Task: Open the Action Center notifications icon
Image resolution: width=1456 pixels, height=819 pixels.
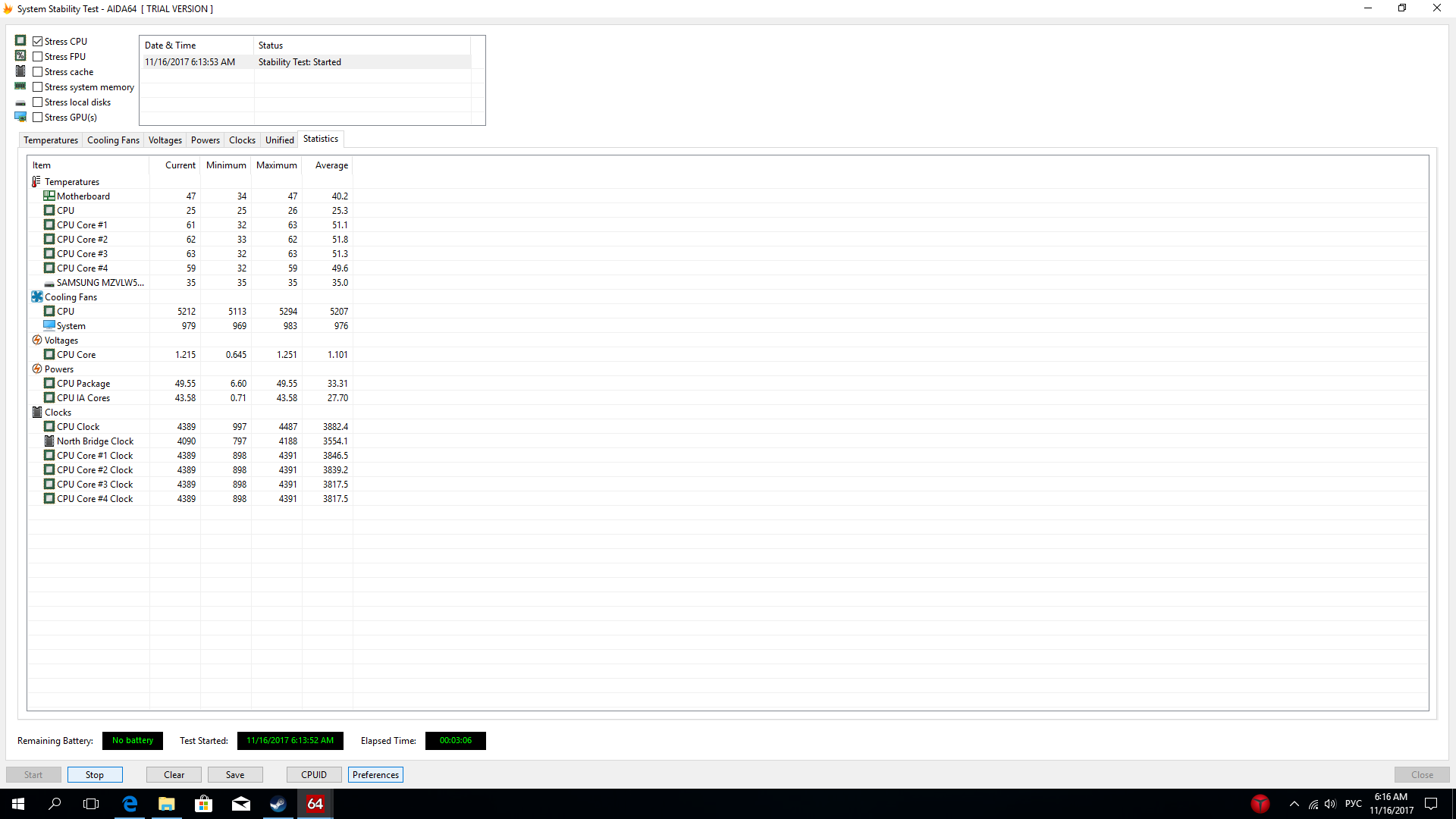Action: point(1431,804)
